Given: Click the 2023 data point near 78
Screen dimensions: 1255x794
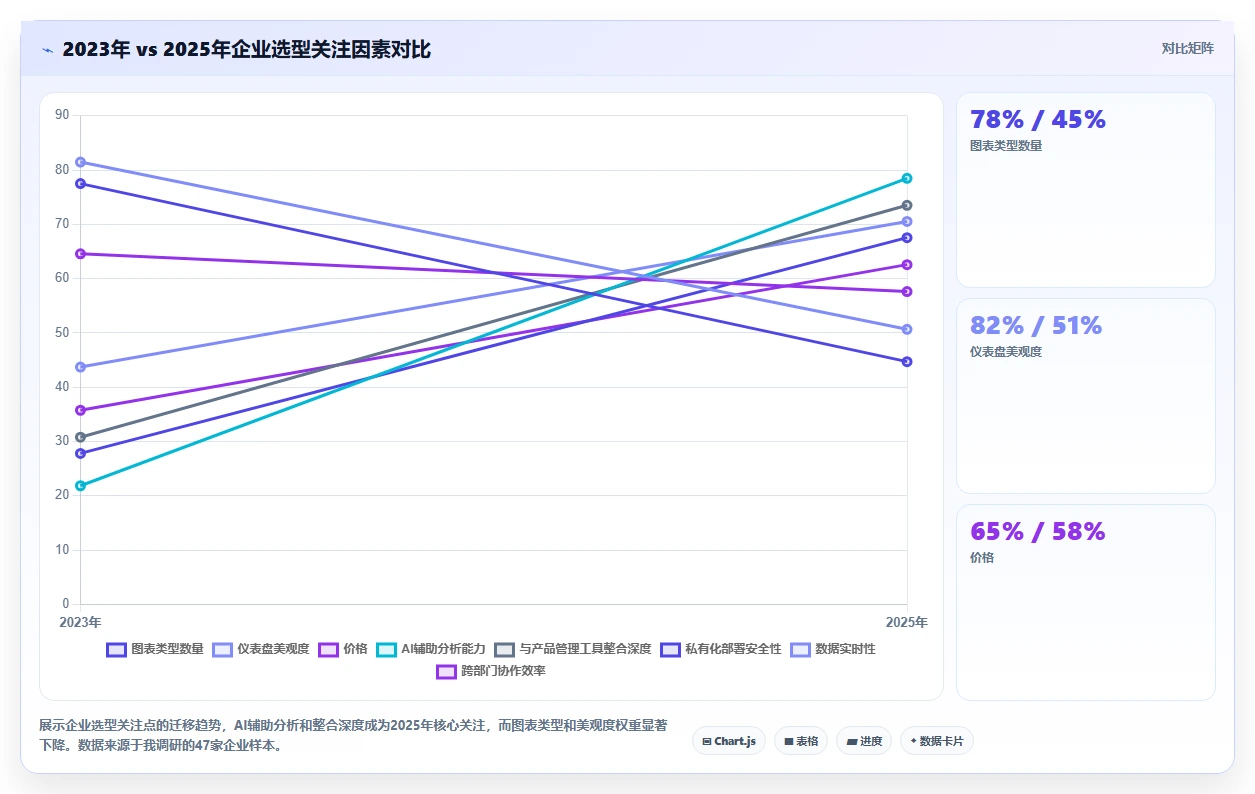Looking at the screenshot, I should tap(80, 183).
